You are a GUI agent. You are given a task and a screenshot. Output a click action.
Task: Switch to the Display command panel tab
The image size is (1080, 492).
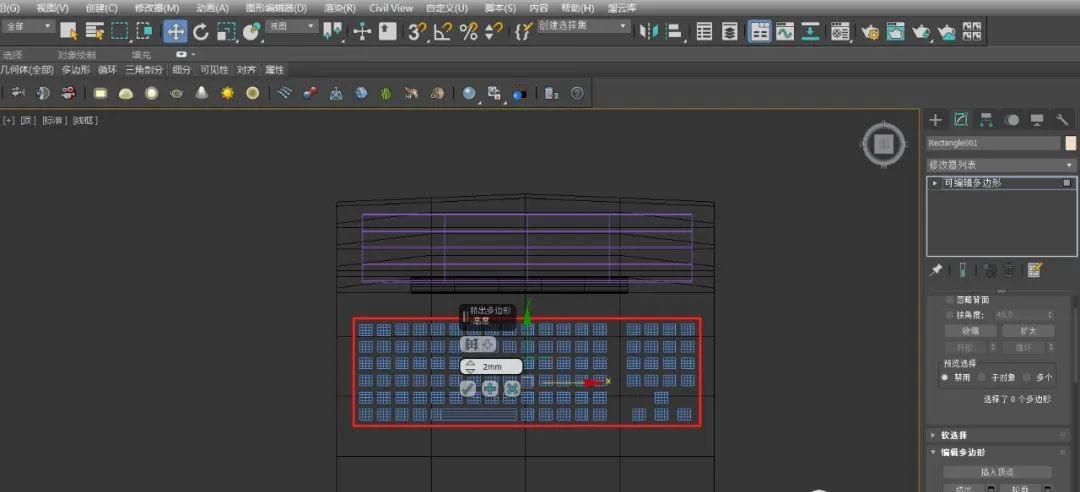tap(1037, 120)
